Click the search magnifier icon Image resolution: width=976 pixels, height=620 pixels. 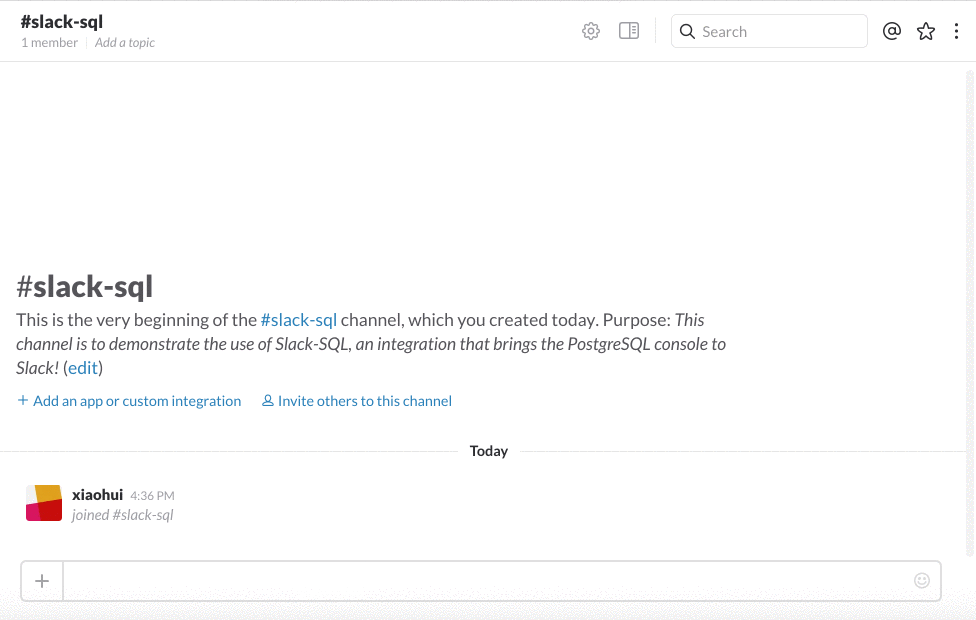click(687, 31)
